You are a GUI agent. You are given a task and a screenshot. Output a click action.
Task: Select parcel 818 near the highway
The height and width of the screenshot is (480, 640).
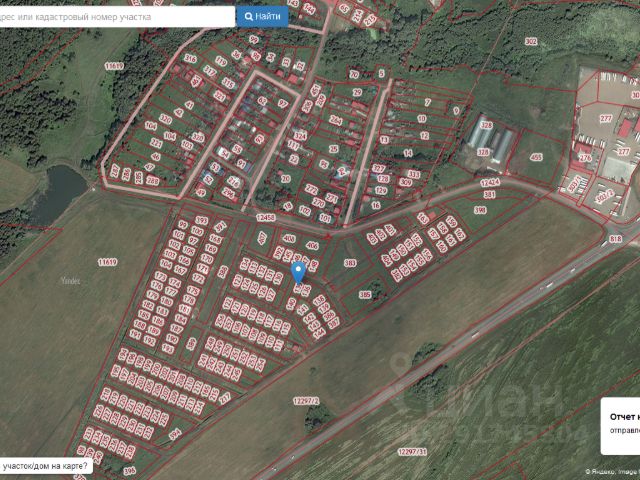614,239
